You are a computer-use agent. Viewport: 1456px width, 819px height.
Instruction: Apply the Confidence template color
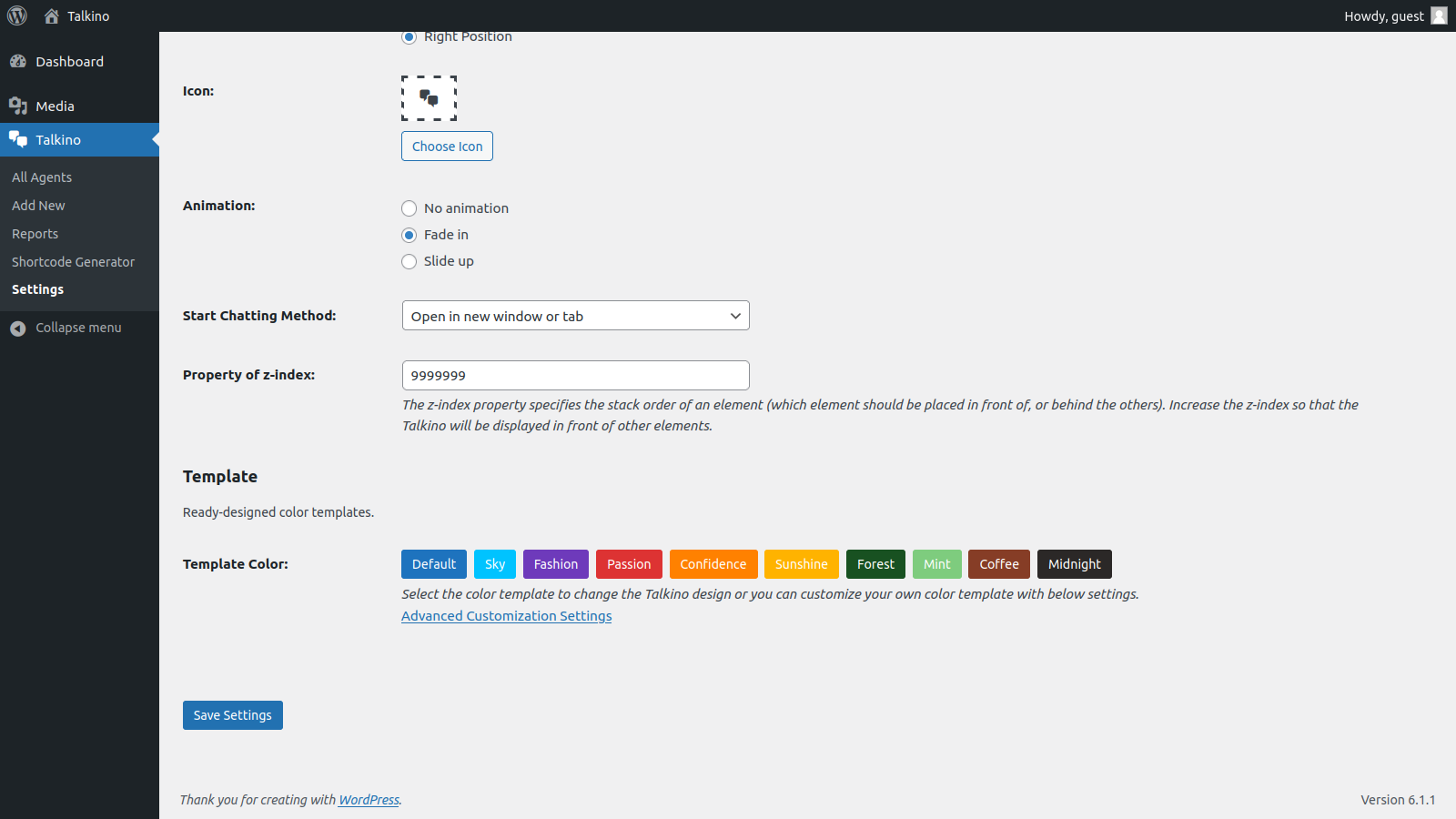(x=713, y=564)
